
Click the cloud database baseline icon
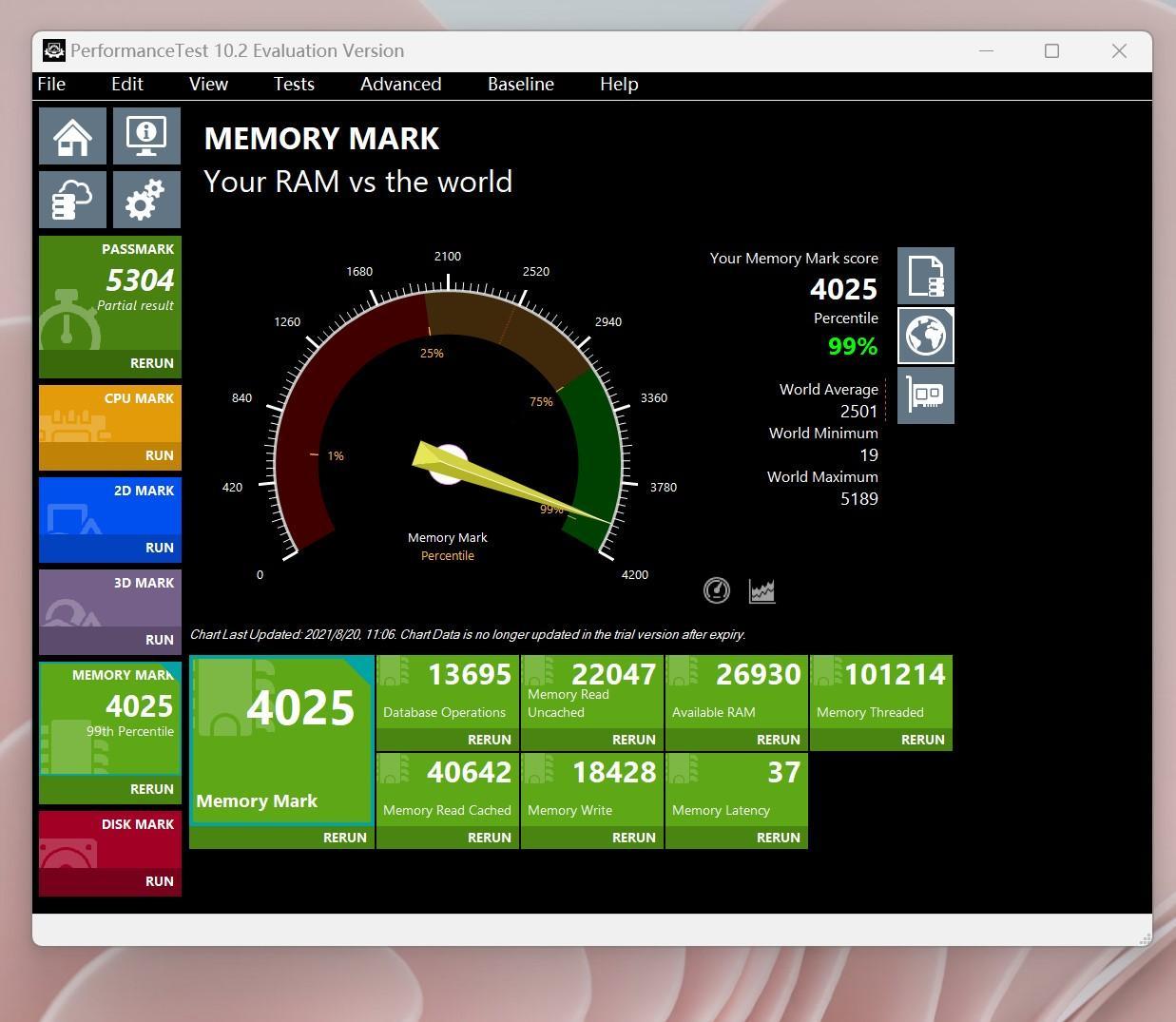point(72,200)
